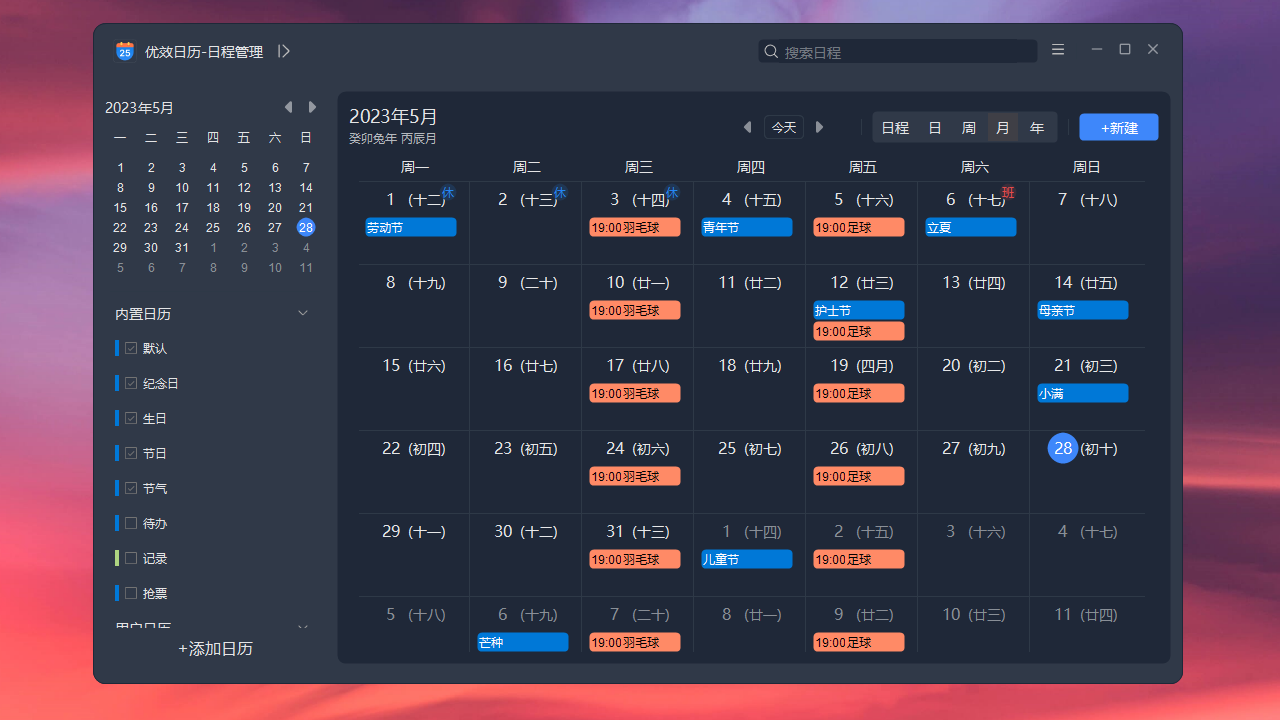Go to next month in mini calendar
Image resolution: width=1280 pixels, height=720 pixels.
pyautogui.click(x=312, y=107)
